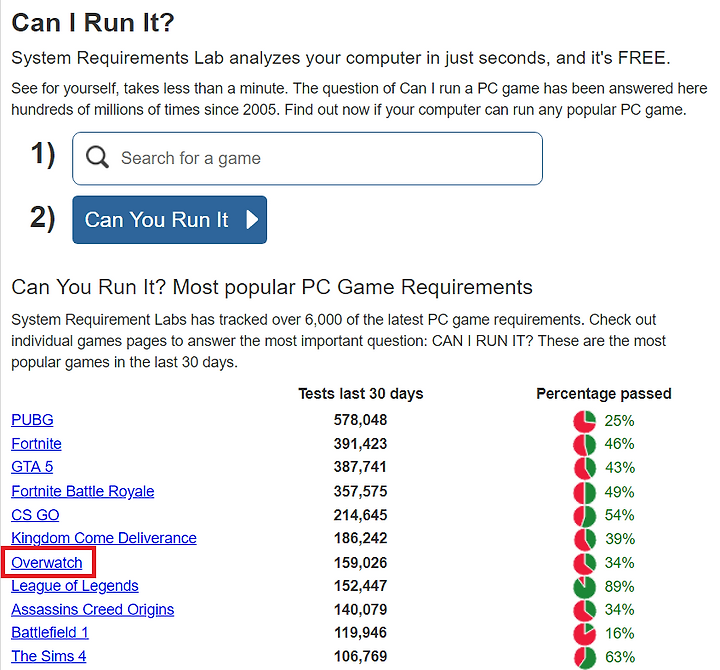Click the pie chart for Kingdom Come Deliverance
The image size is (720, 670).
coord(584,539)
